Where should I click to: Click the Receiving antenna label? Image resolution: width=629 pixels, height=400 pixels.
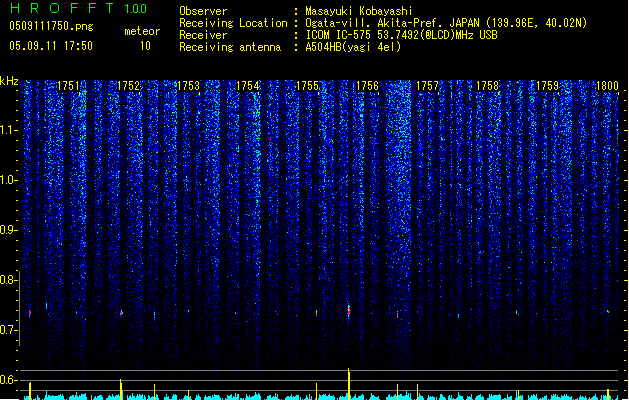click(x=230, y=47)
